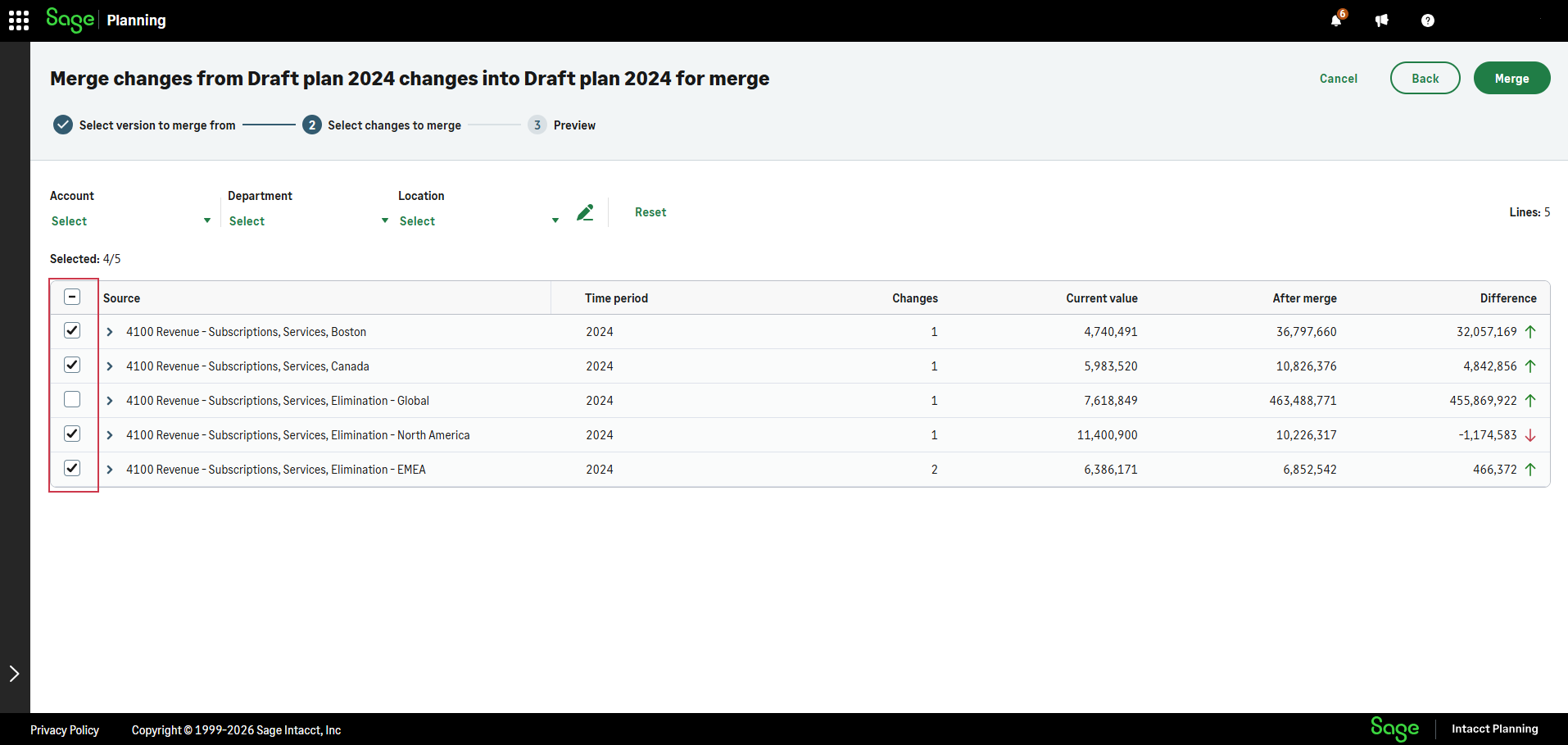Click the Difference value 32,057,169
The image size is (1568, 745).
pos(1487,332)
